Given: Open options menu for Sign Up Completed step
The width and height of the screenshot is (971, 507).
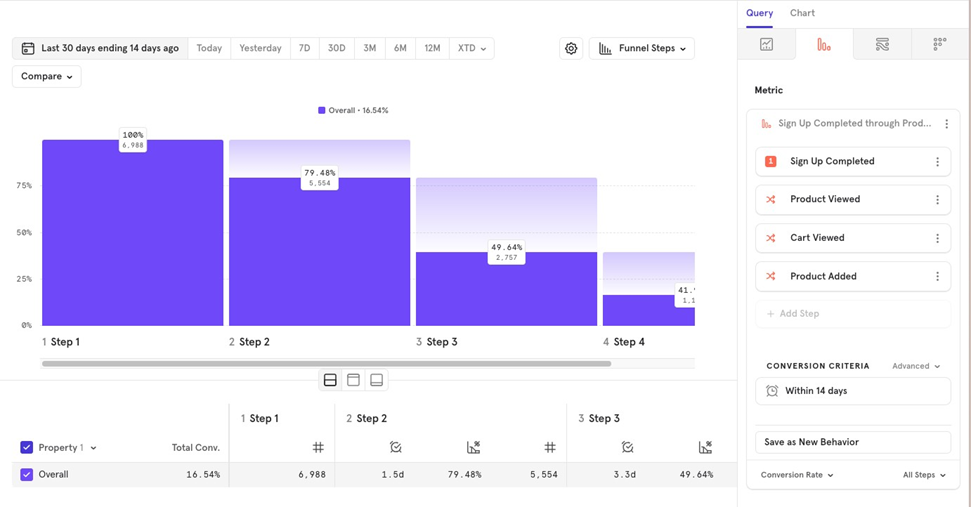Looking at the screenshot, I should point(937,162).
